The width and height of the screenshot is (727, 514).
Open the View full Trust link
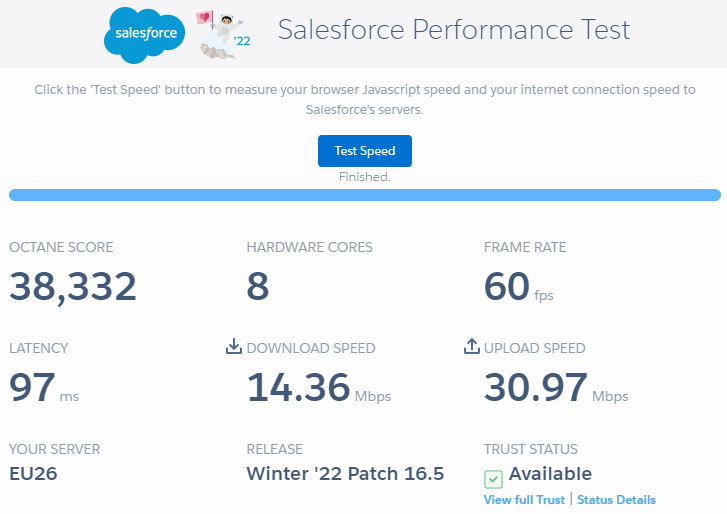(524, 500)
